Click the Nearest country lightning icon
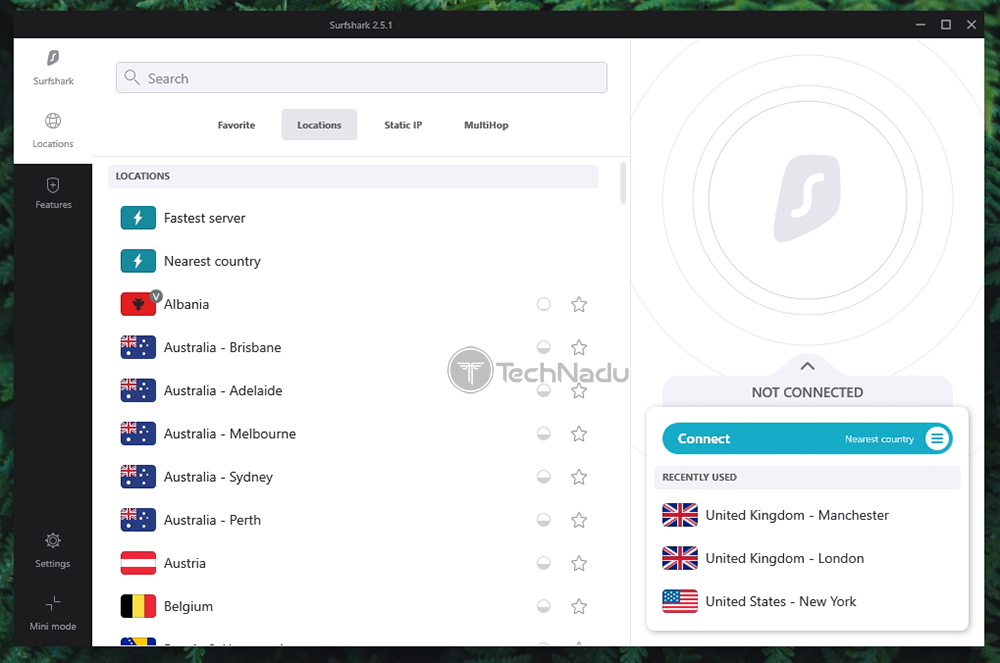Image resolution: width=1000 pixels, height=663 pixels. 138,261
